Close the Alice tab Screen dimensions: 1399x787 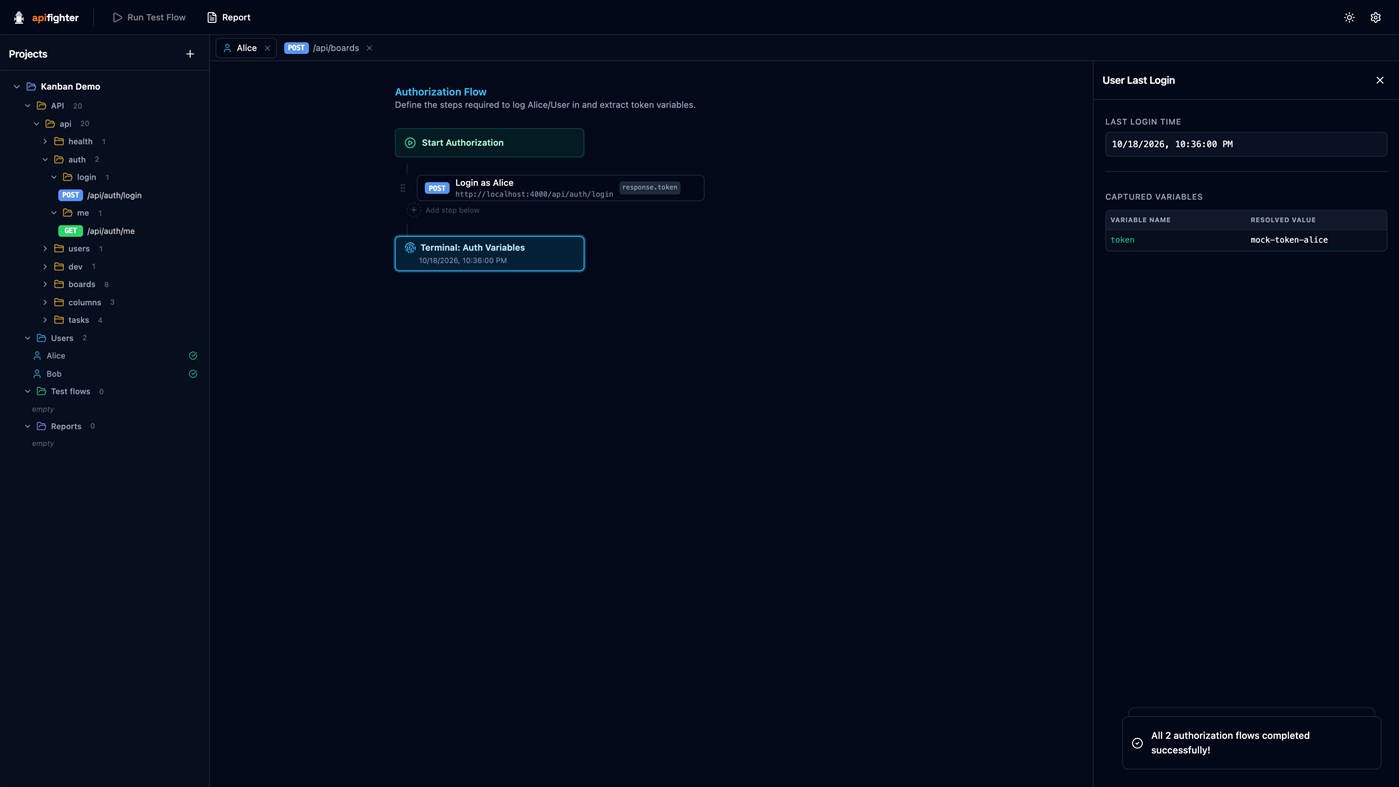point(267,48)
